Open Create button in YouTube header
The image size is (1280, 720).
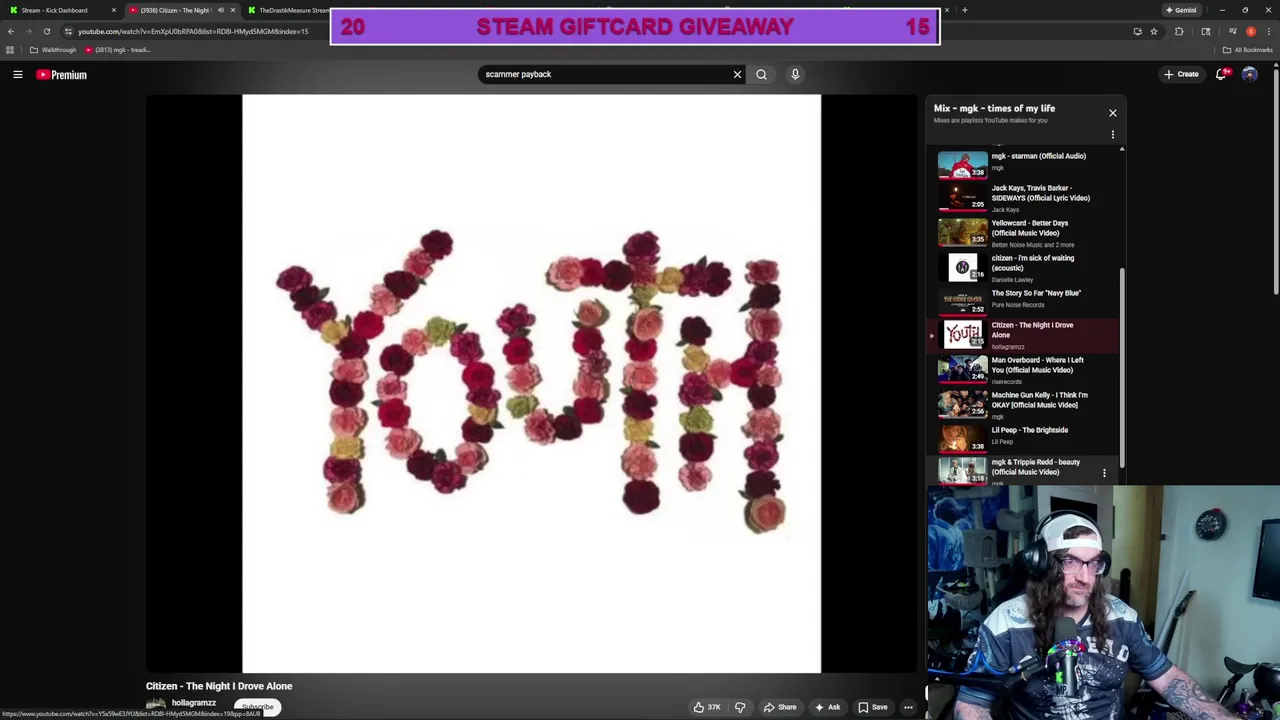pyautogui.click(x=1181, y=74)
